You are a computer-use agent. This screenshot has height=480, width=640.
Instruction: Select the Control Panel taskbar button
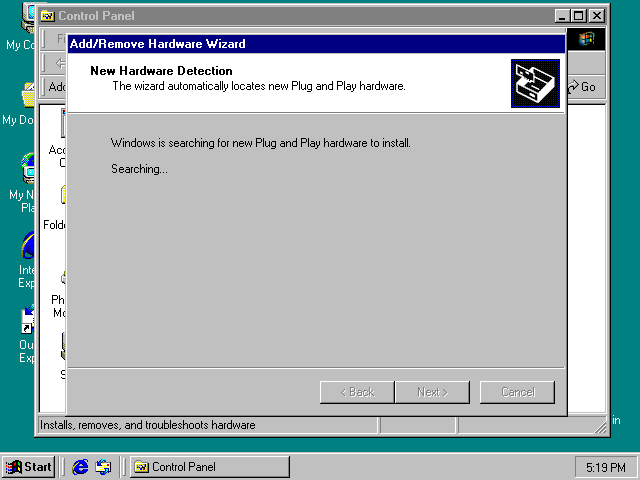(210, 467)
